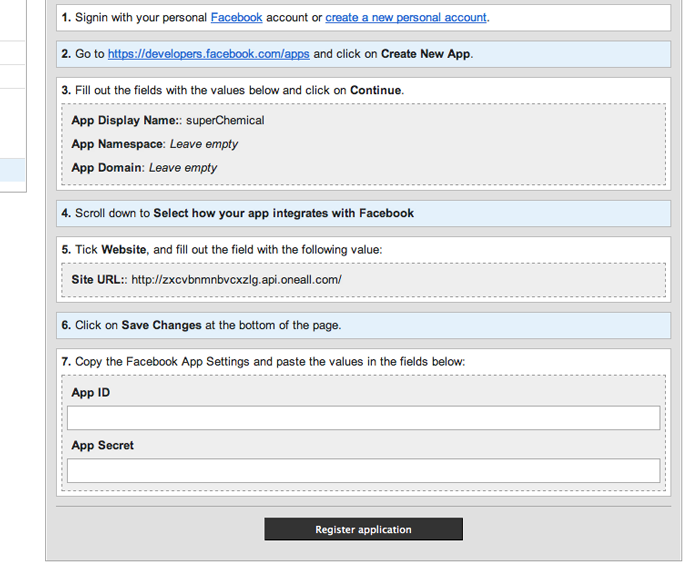Select the App Namespace label

tap(117, 144)
